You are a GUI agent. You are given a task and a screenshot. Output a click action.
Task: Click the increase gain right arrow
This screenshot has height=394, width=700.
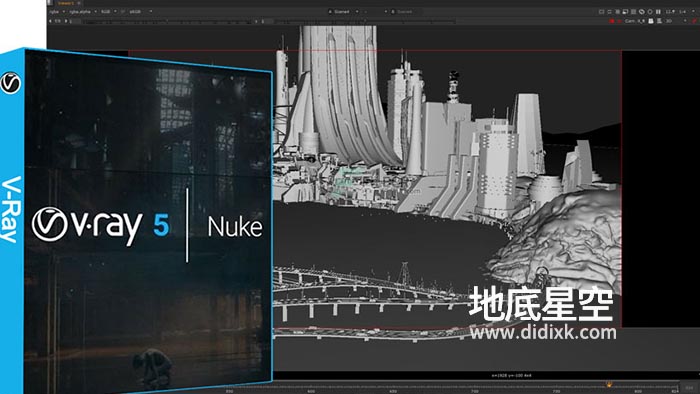66,21
